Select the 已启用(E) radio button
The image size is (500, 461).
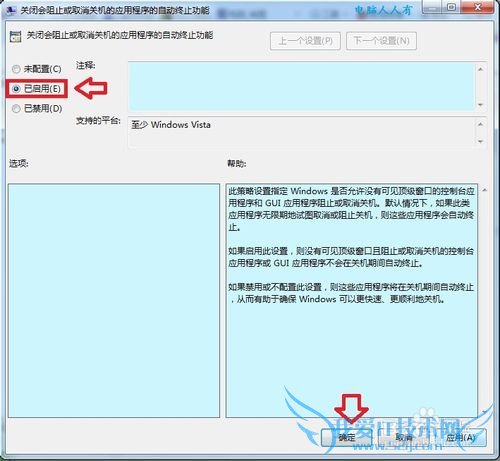click(37, 89)
